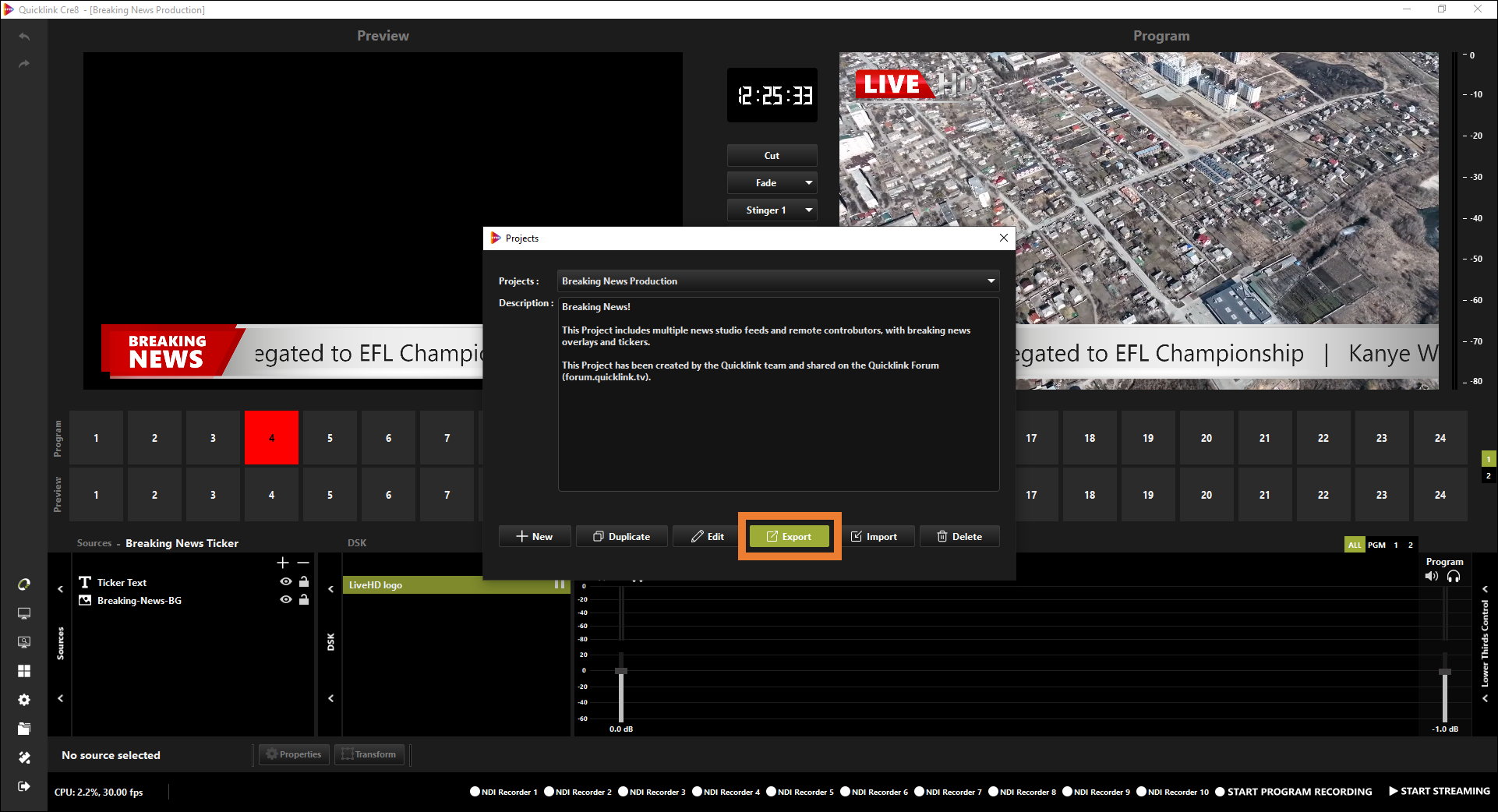
Task: Click the undo arrow icon
Action: click(24, 37)
